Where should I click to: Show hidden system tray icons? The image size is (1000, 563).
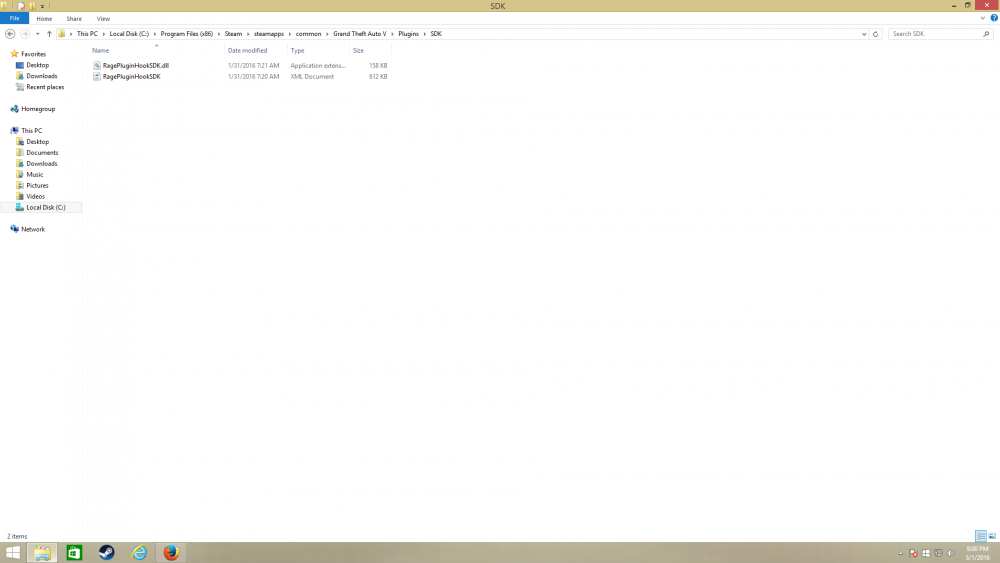901,553
